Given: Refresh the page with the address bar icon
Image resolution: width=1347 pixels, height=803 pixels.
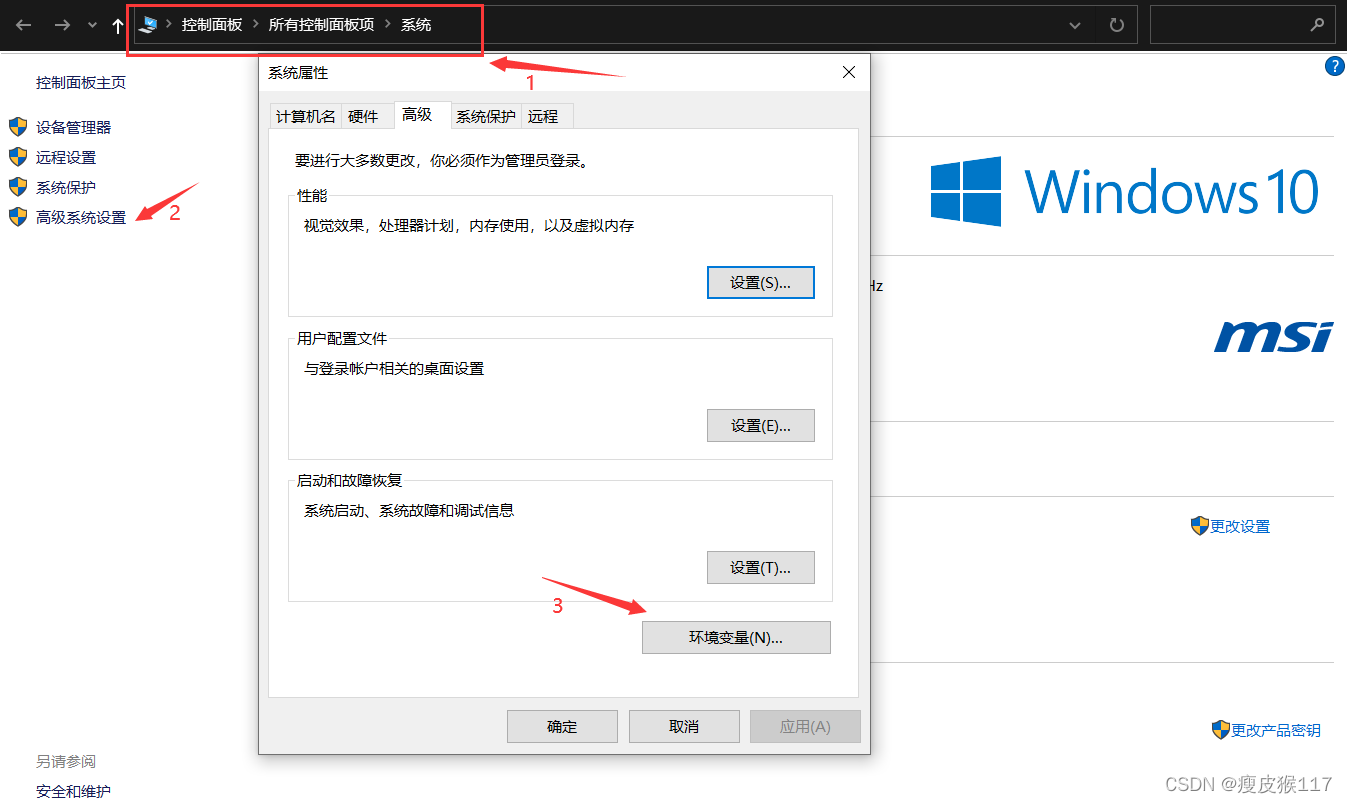Looking at the screenshot, I should click(x=1116, y=25).
